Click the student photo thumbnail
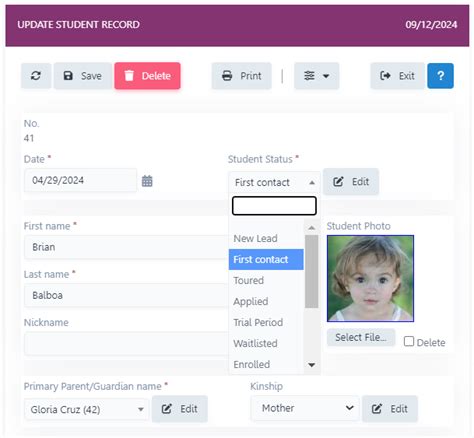Screen dimensions: 474x438 tap(370, 278)
